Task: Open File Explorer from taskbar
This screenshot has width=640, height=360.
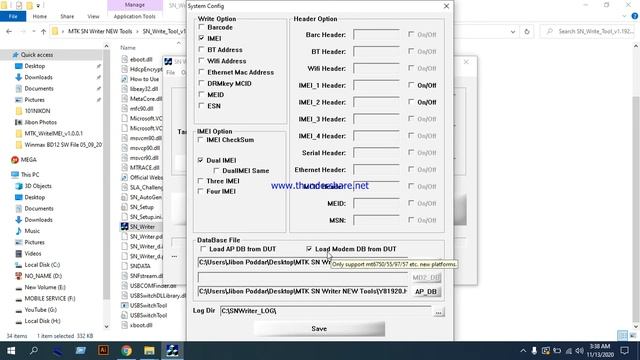Action: (149, 351)
